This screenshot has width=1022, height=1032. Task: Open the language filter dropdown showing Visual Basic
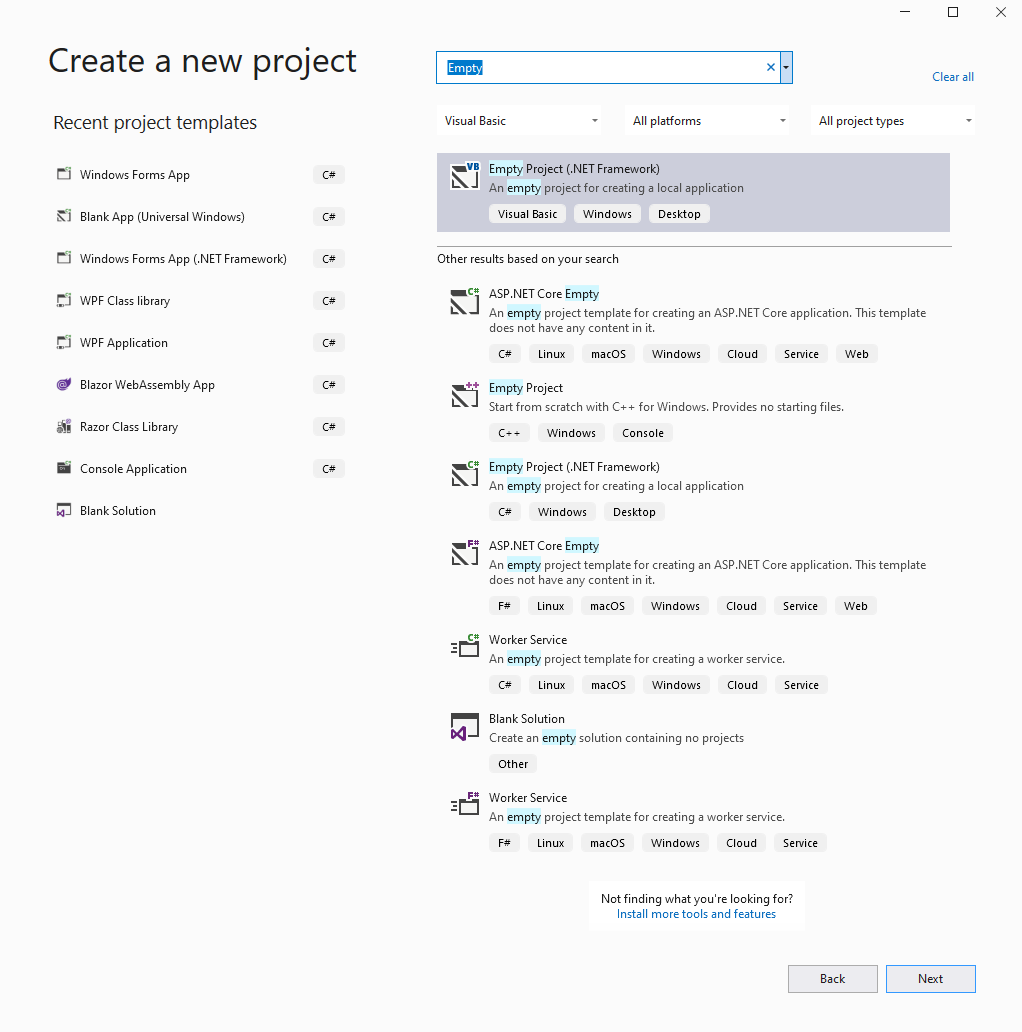click(x=520, y=121)
